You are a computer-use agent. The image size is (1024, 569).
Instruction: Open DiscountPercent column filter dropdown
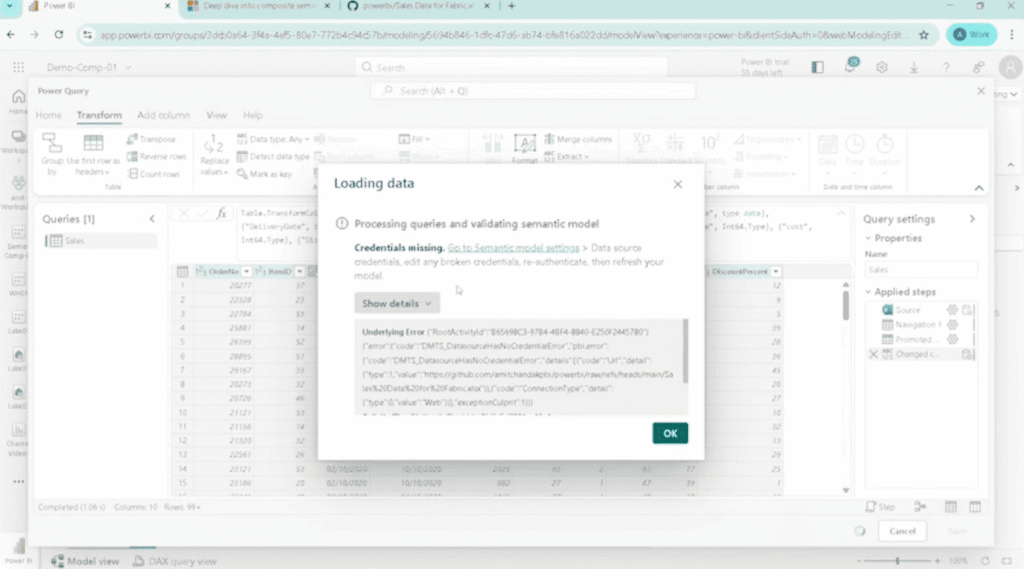pyautogui.click(x=775, y=271)
